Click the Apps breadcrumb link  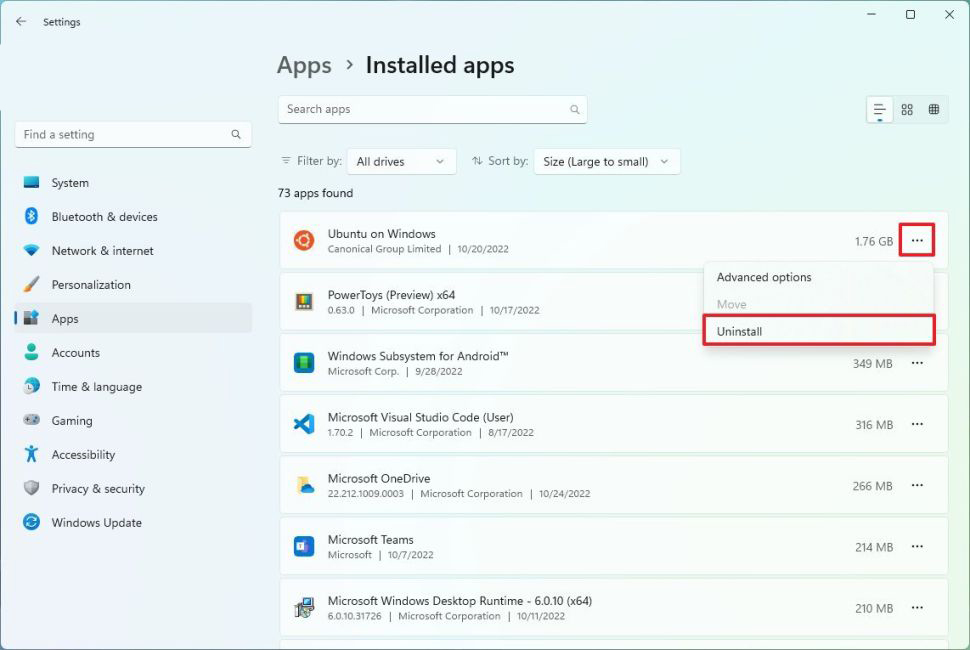(304, 66)
